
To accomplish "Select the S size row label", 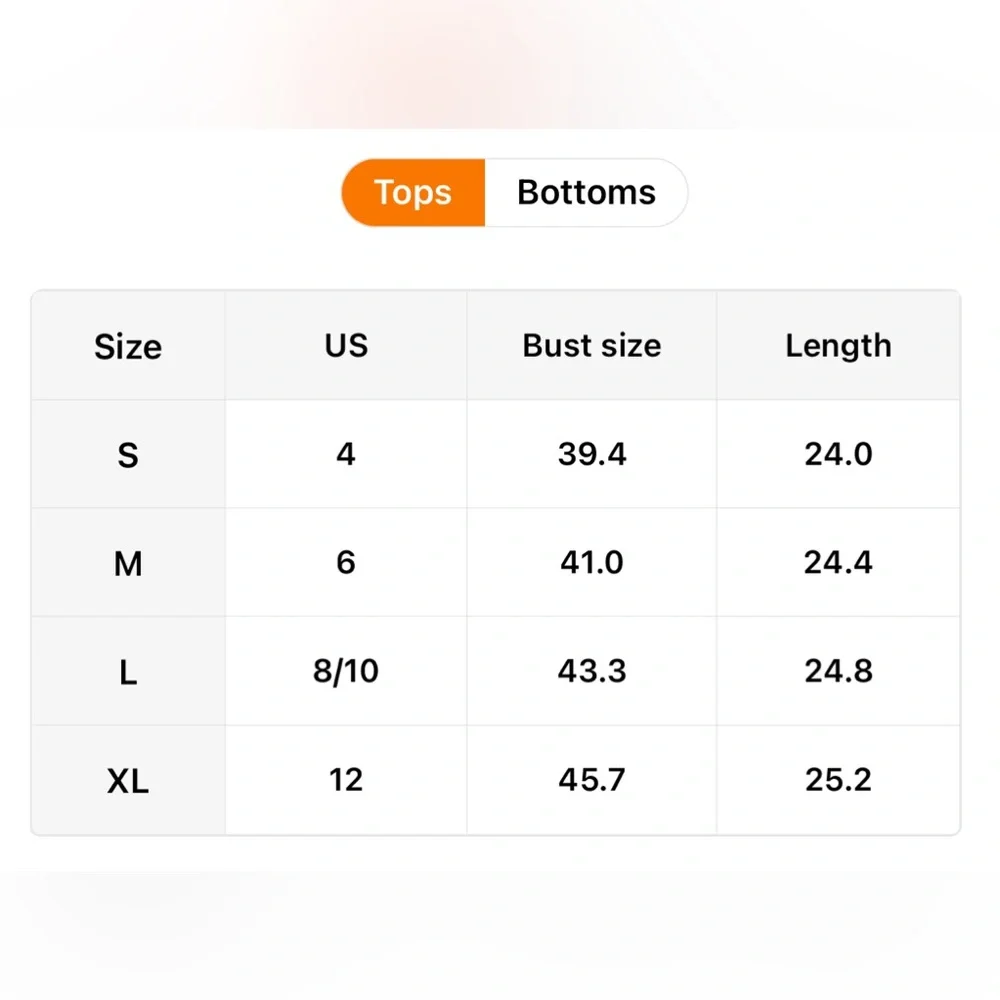I will [x=128, y=455].
